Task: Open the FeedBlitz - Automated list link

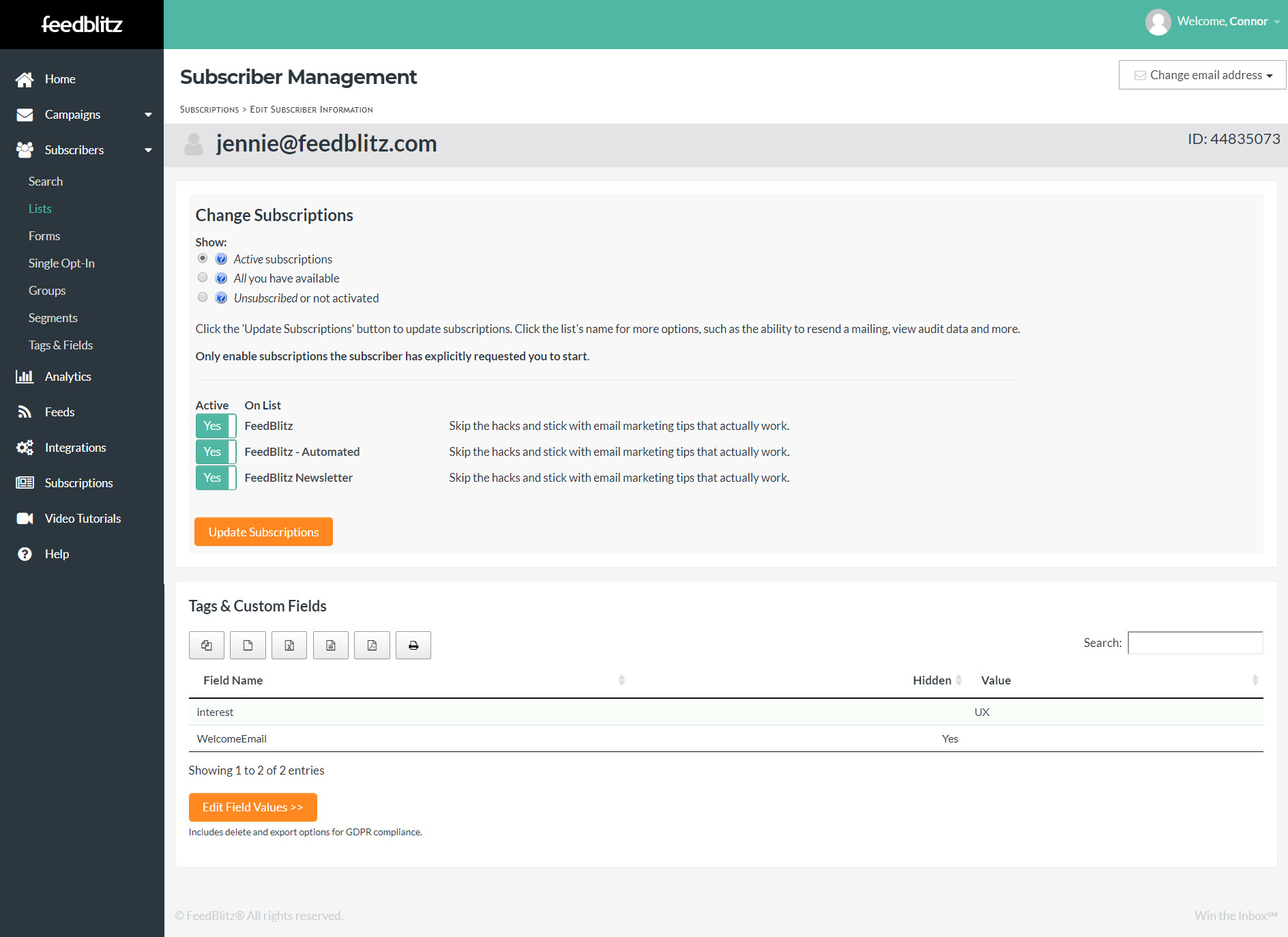Action: pyautogui.click(x=302, y=452)
